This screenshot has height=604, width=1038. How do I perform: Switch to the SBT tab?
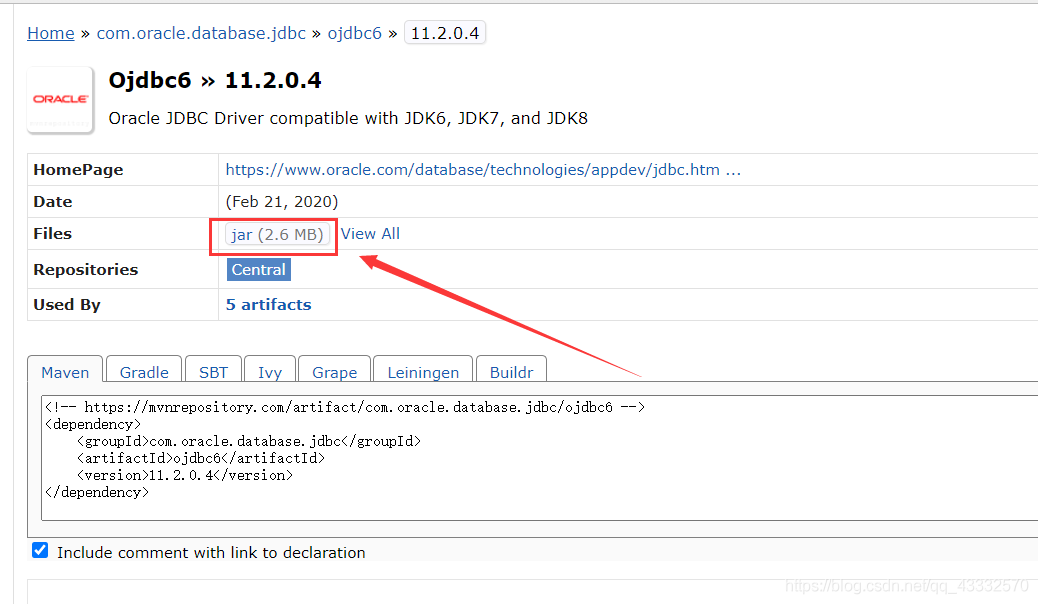213,371
